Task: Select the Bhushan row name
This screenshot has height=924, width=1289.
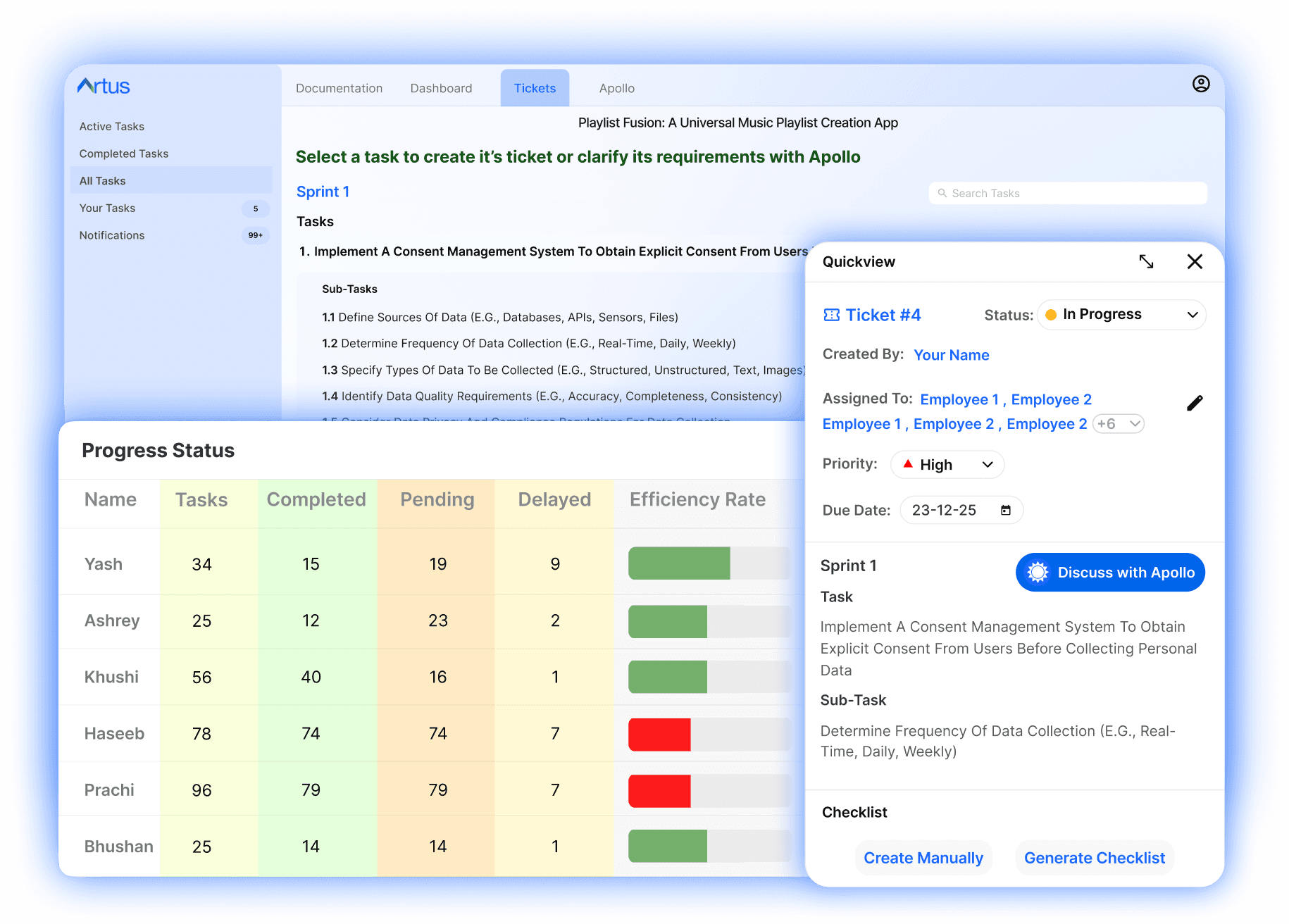Action: click(118, 846)
